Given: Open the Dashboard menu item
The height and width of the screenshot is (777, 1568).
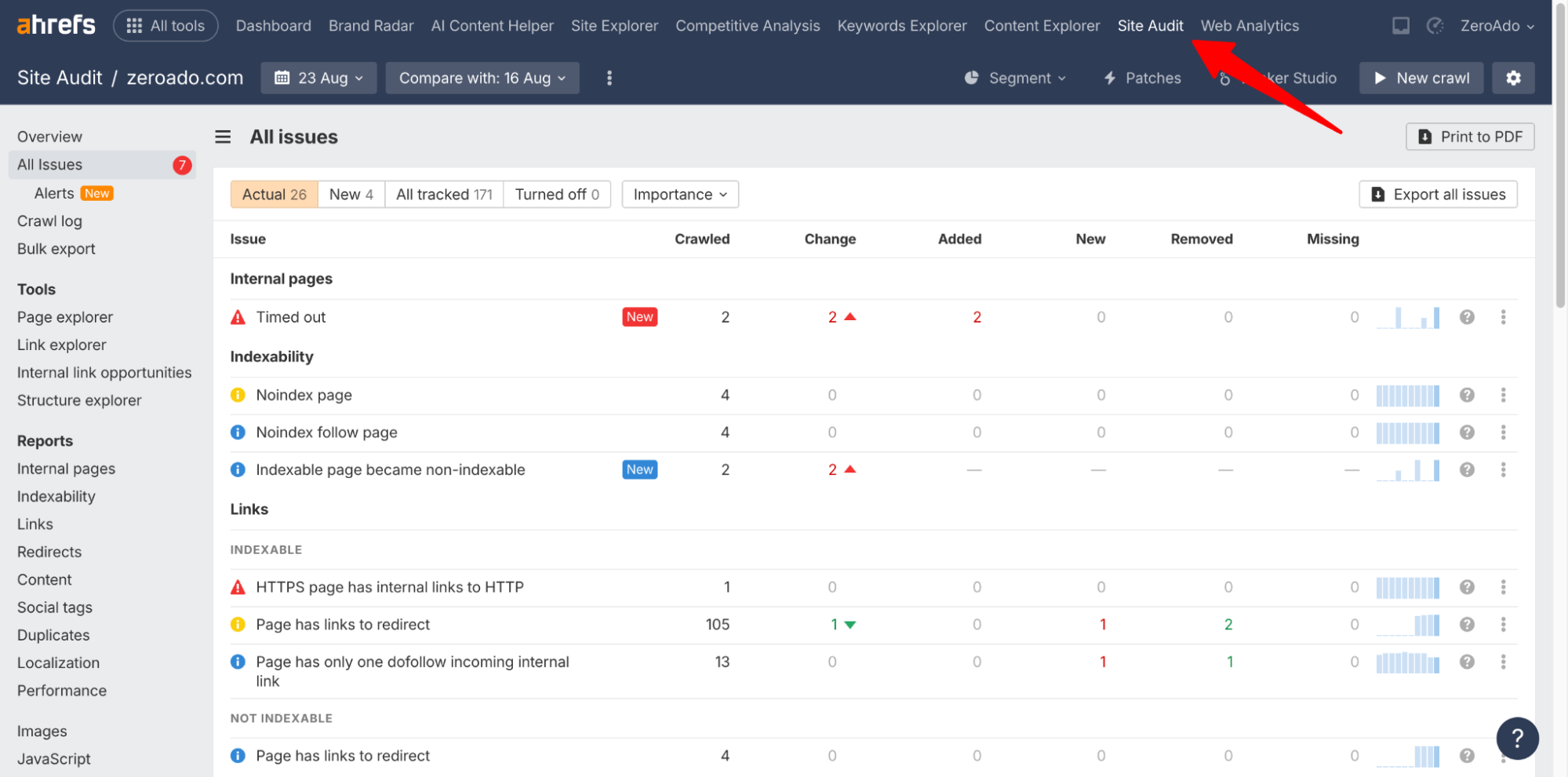Looking at the screenshot, I should [273, 26].
